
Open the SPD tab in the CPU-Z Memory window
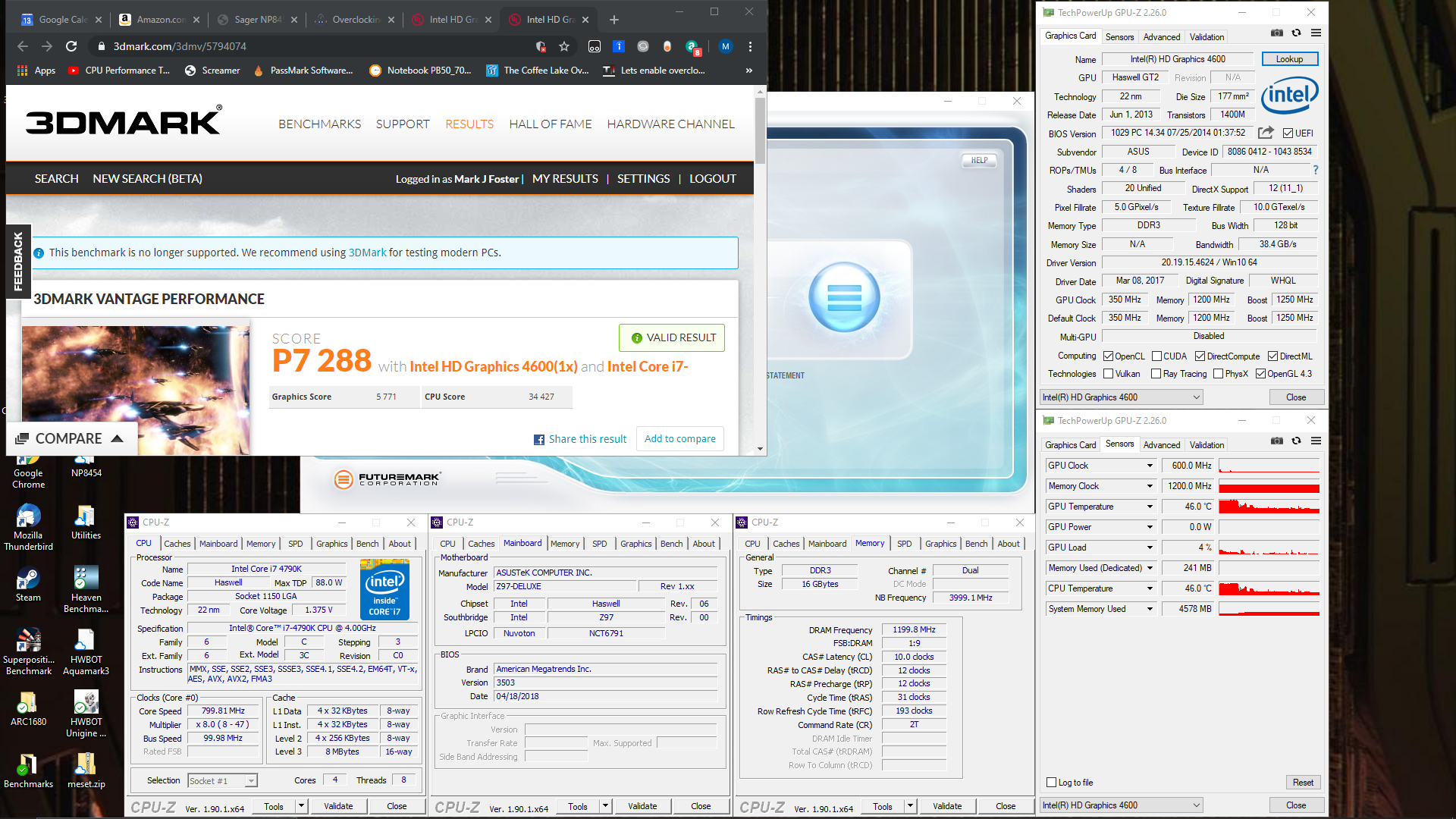tap(904, 544)
